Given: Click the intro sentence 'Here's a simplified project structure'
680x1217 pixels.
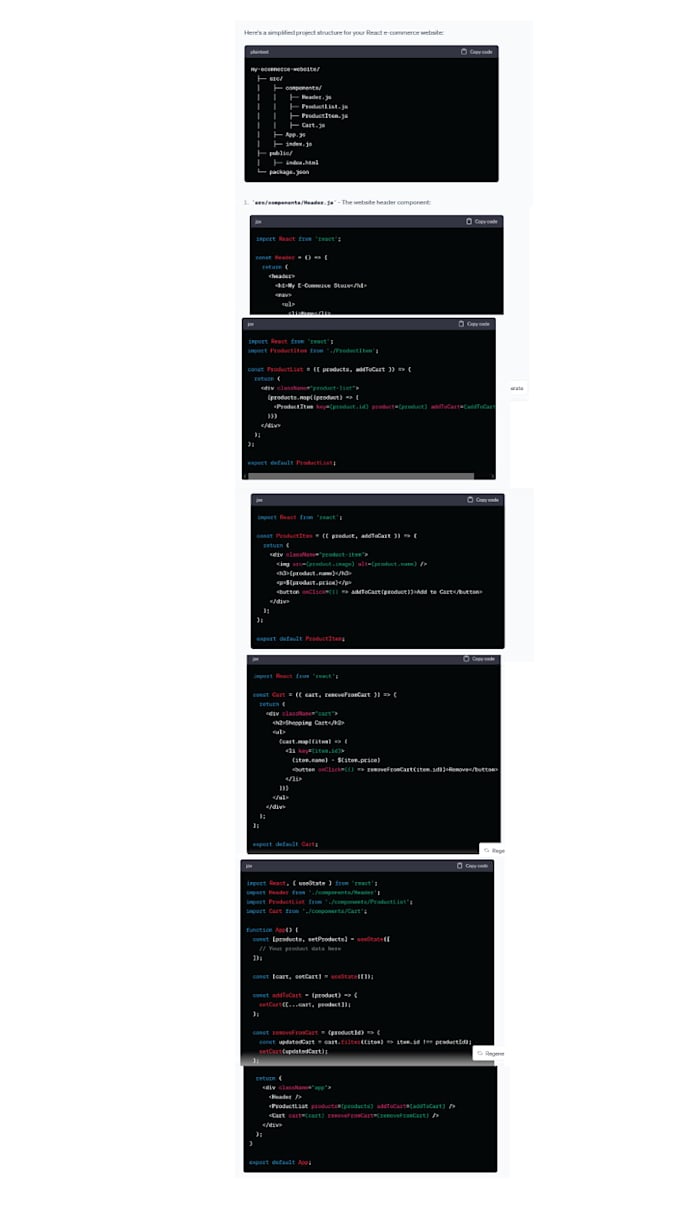Looking at the screenshot, I should click(x=344, y=32).
